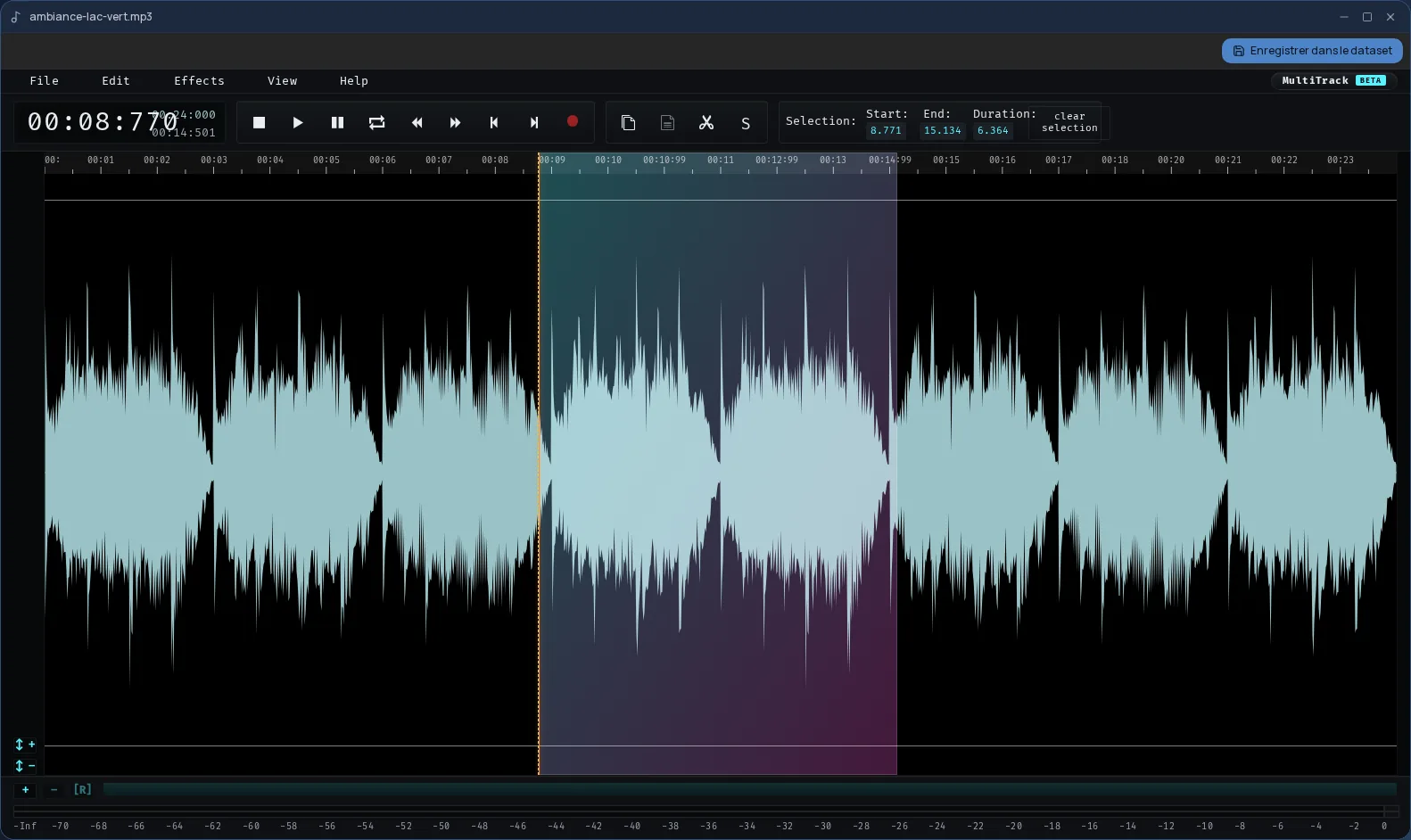This screenshot has width=1411, height=840.
Task: Open the File menu
Action: coord(45,80)
